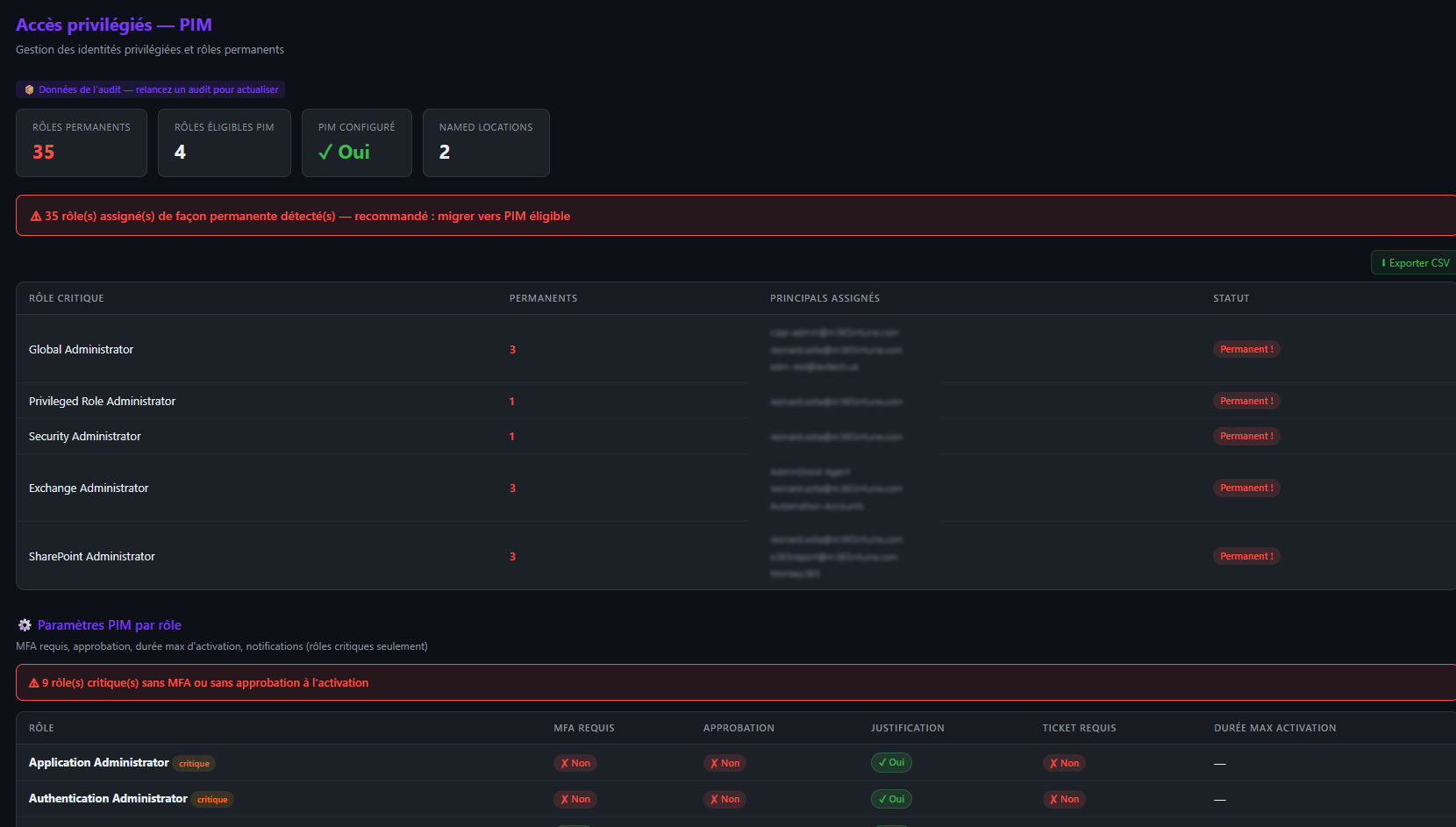Click Approbation Non badge for Authentication Administrator
The image size is (1456, 827).
point(724,799)
